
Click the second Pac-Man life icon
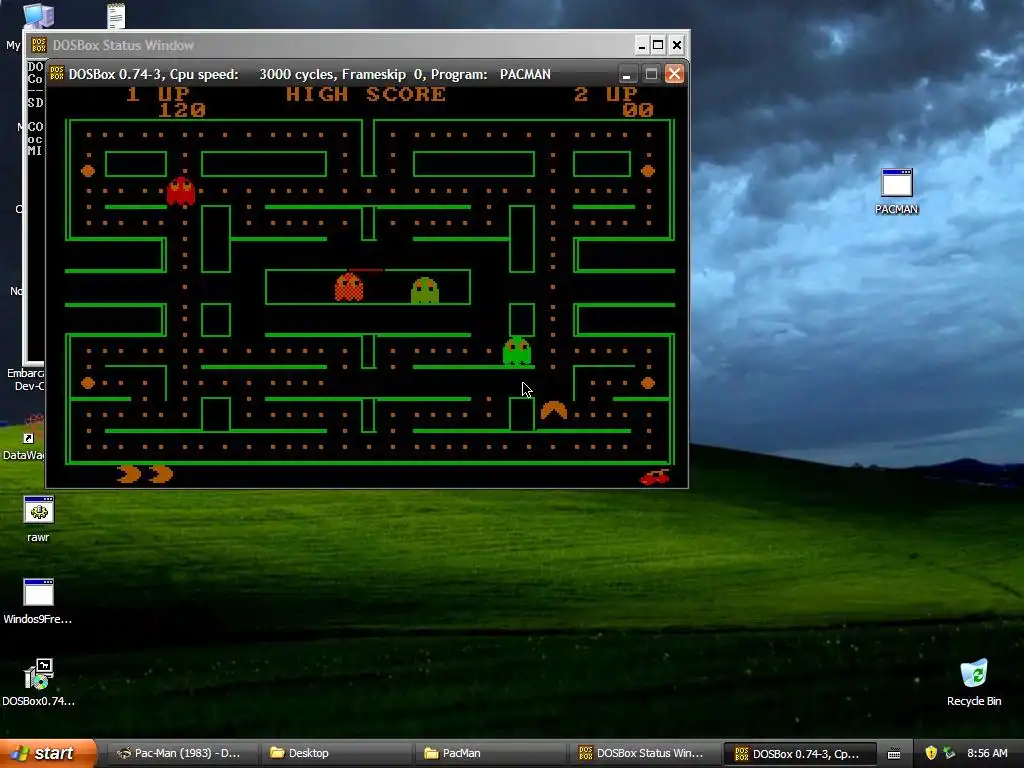tap(161, 473)
